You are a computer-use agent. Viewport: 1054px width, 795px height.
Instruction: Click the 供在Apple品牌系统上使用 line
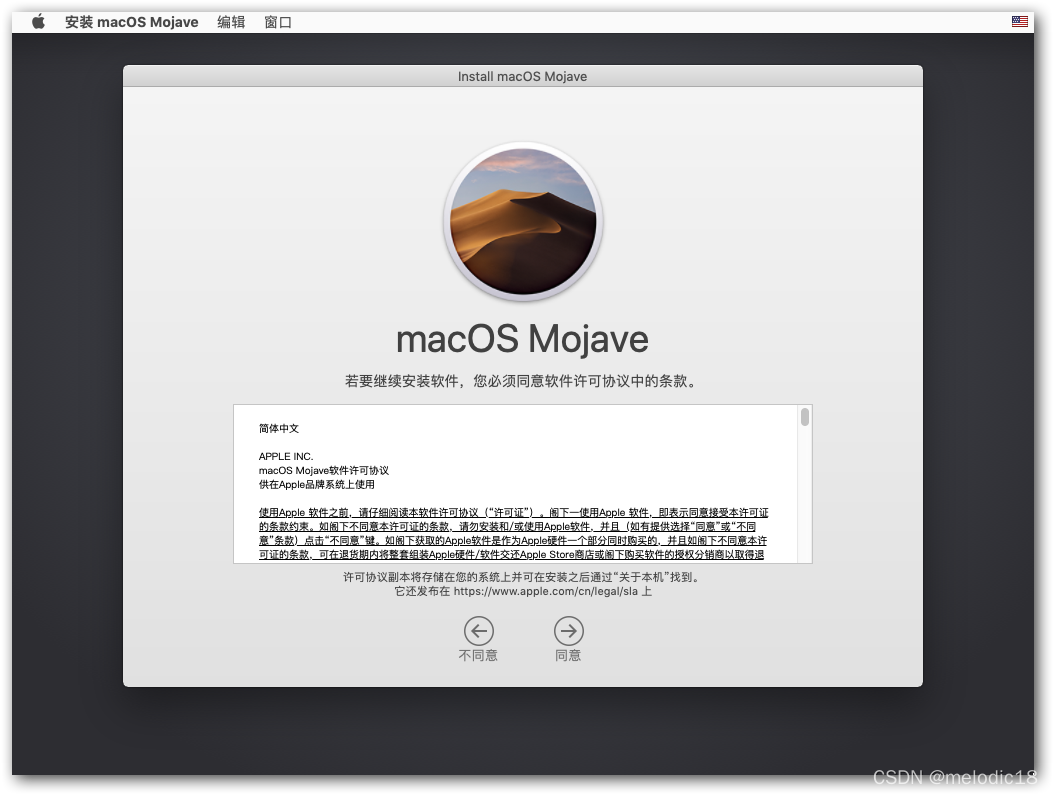[x=317, y=485]
